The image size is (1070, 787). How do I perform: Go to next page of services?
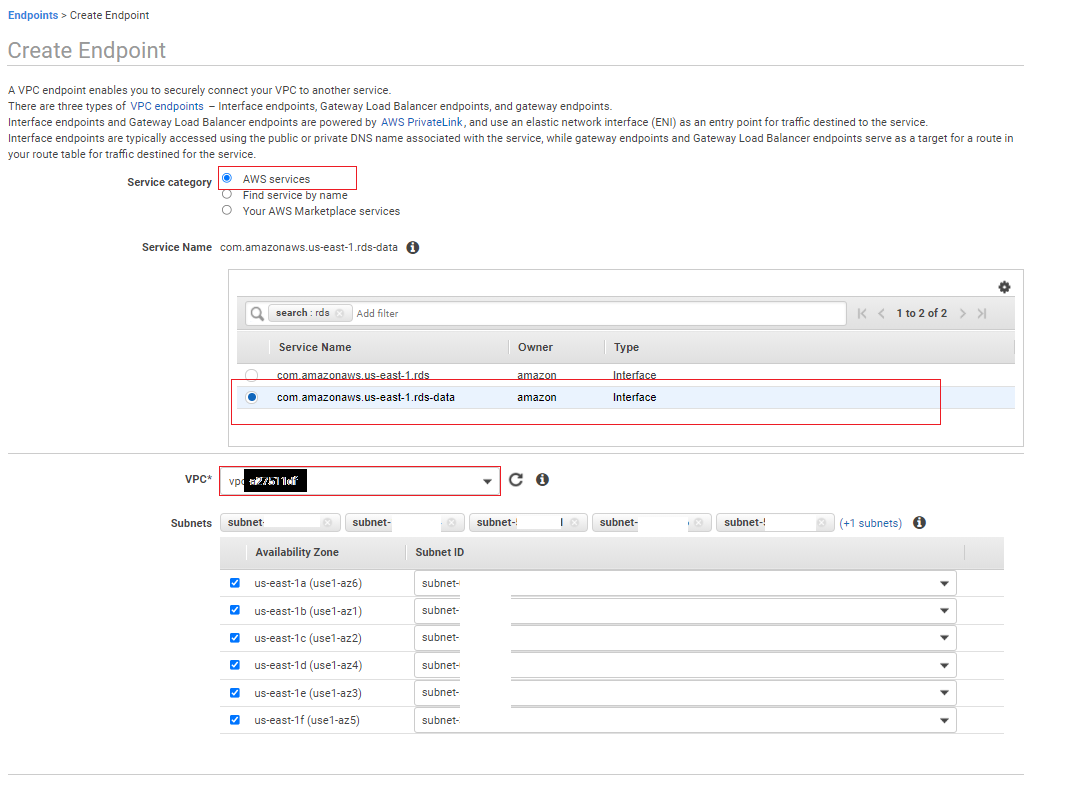962,313
